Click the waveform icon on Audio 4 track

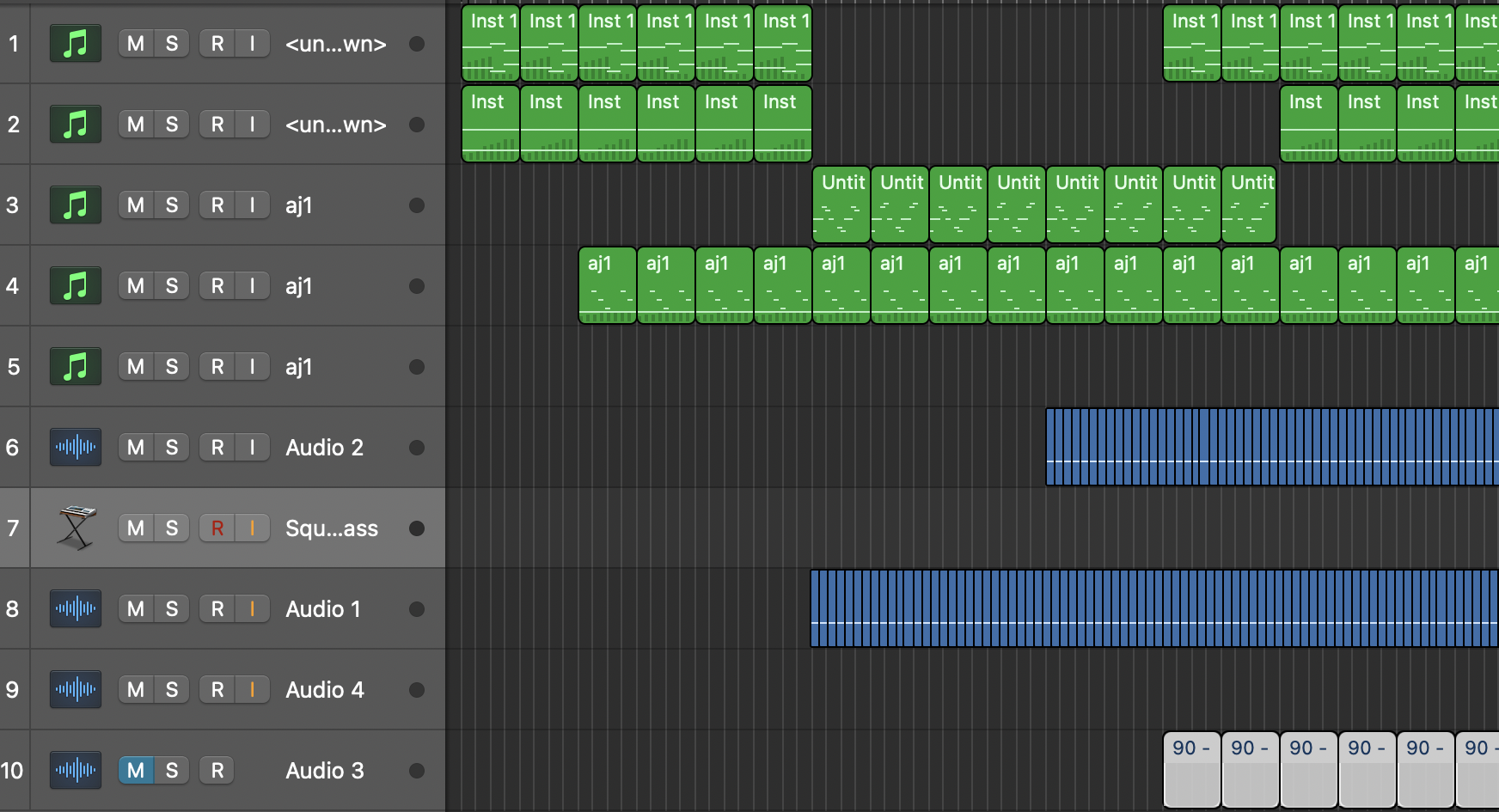click(x=76, y=690)
